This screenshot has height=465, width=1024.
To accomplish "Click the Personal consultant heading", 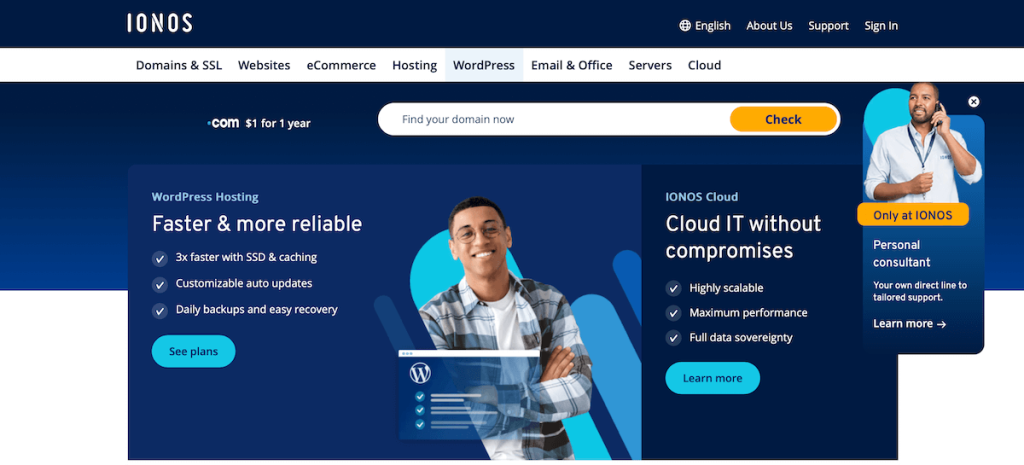I will click(902, 253).
